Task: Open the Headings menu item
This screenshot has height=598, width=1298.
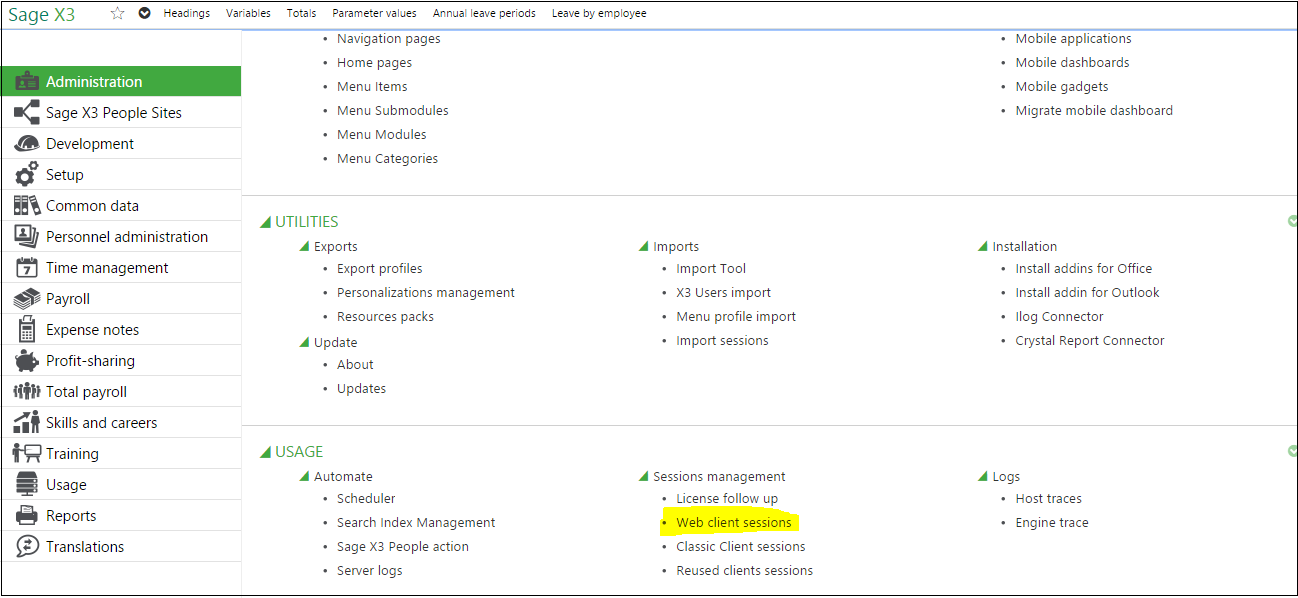Action: tap(187, 13)
